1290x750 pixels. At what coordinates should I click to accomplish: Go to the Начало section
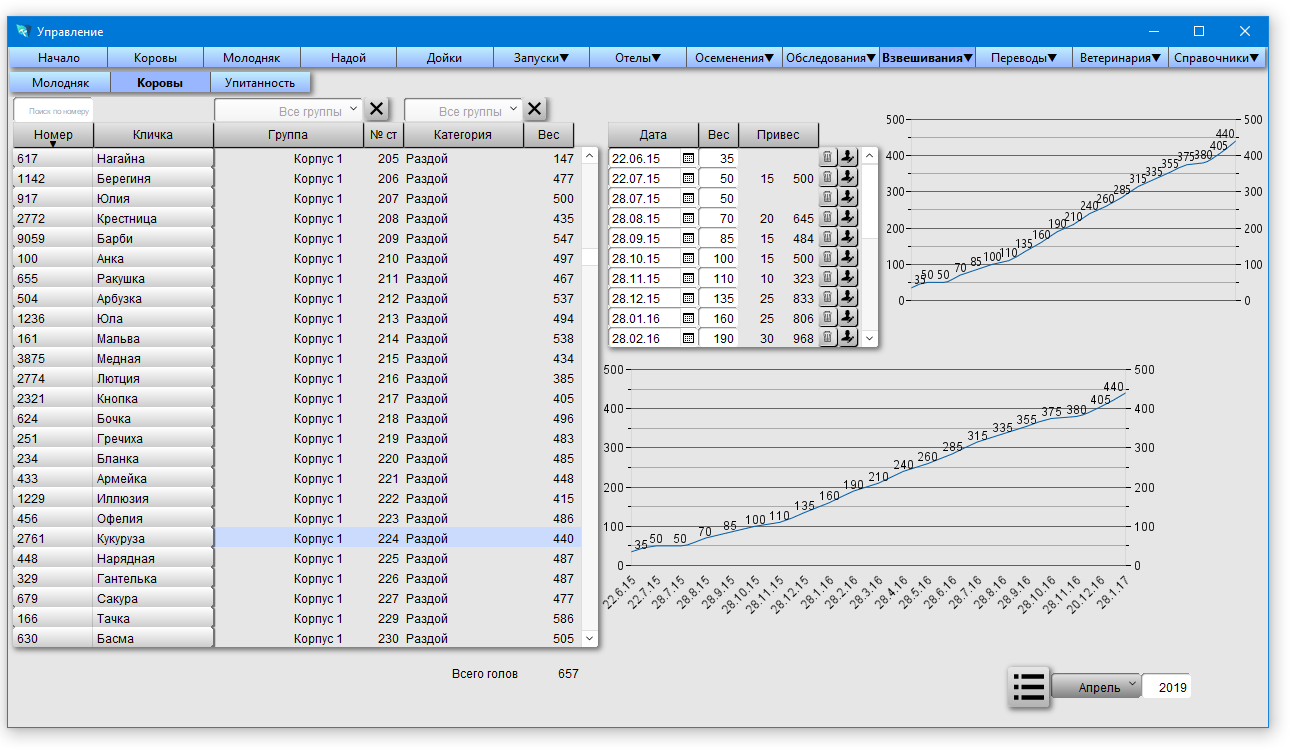click(58, 58)
